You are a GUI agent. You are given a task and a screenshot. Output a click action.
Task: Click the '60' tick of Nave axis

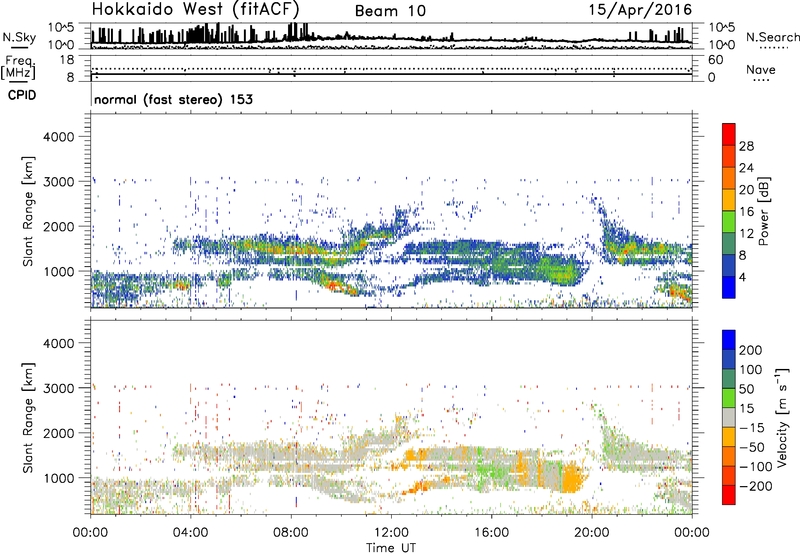click(x=715, y=60)
